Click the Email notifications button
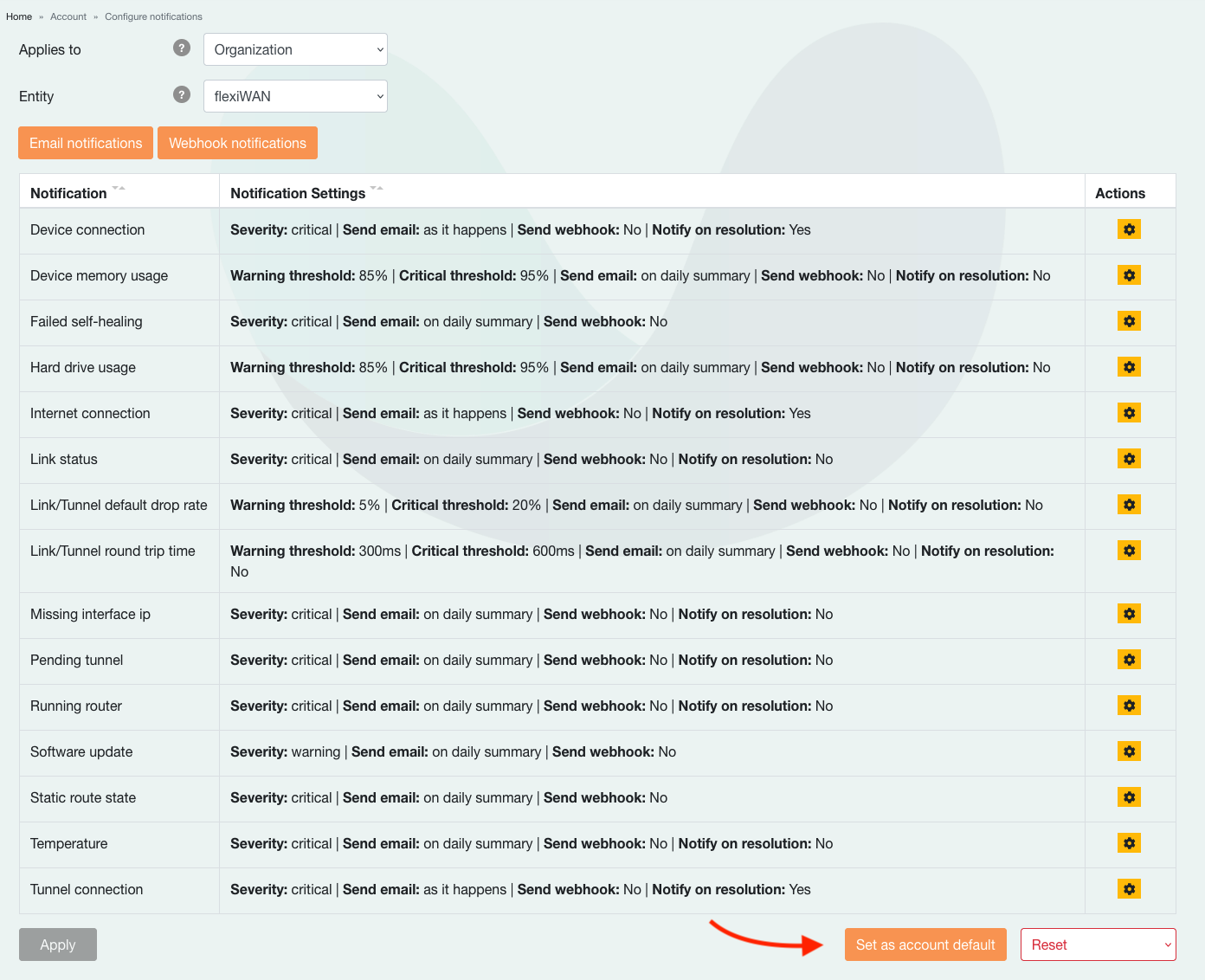The height and width of the screenshot is (980, 1205). tap(86, 143)
